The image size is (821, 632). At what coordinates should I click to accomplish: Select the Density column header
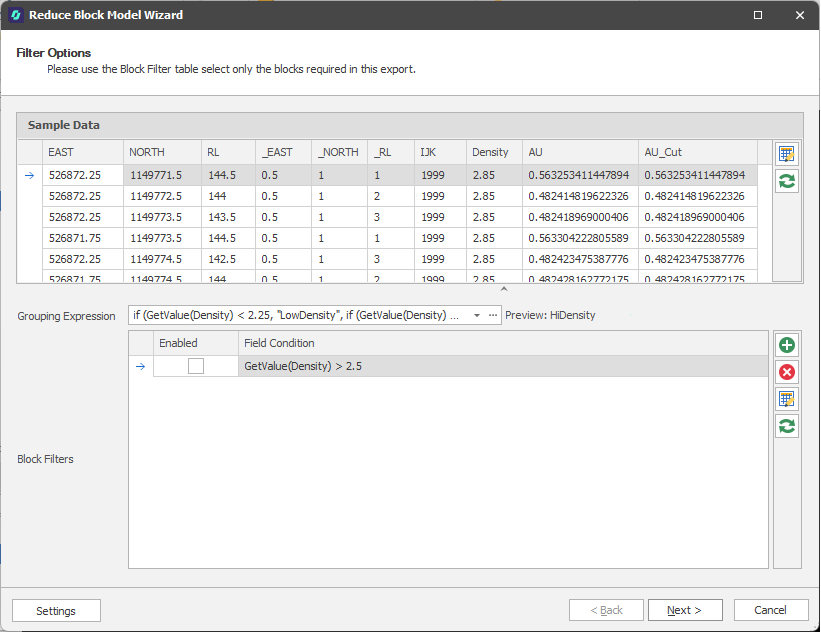click(490, 152)
